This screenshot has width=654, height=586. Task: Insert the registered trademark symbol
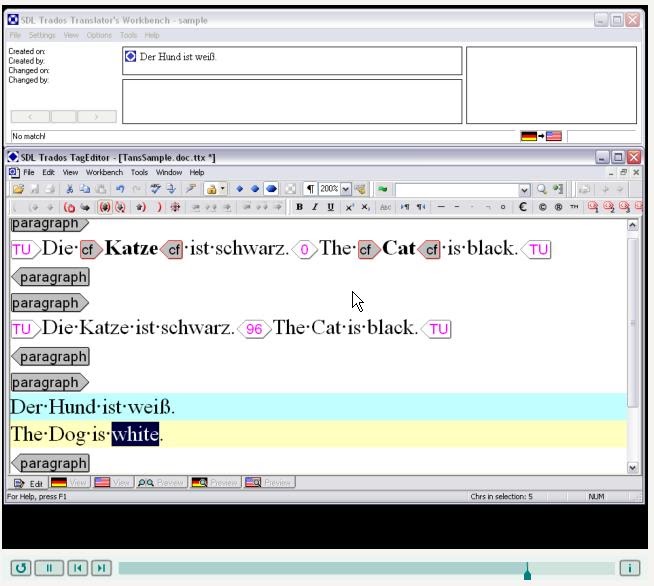[558, 207]
